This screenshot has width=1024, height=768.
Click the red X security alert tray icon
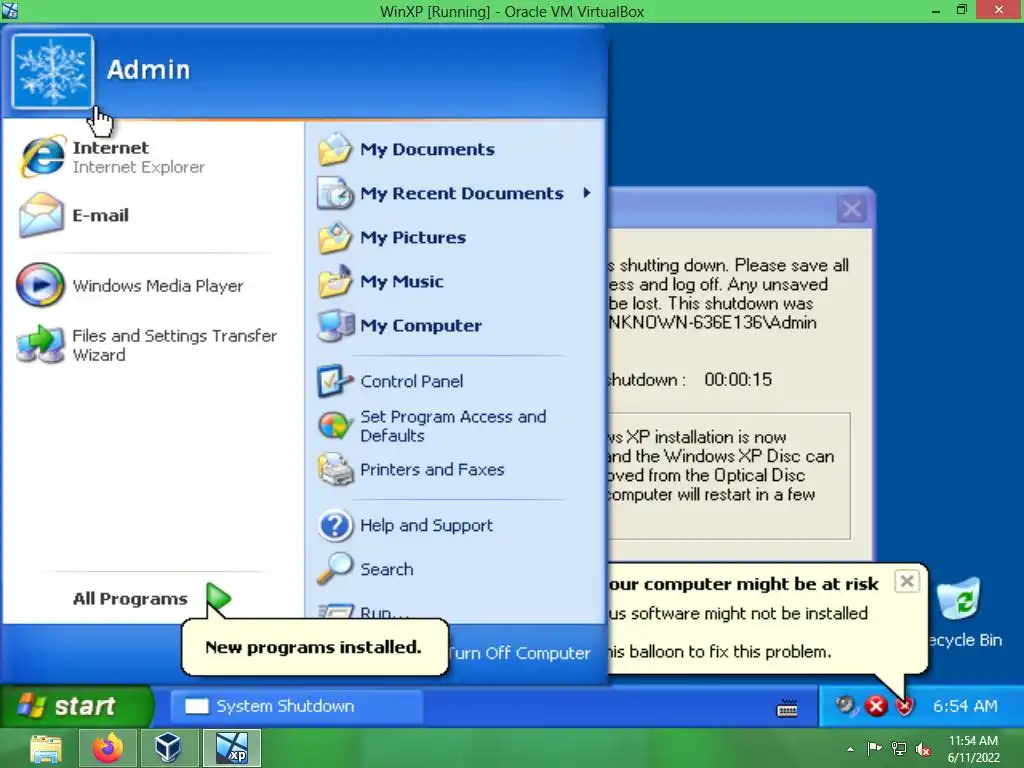click(x=876, y=706)
